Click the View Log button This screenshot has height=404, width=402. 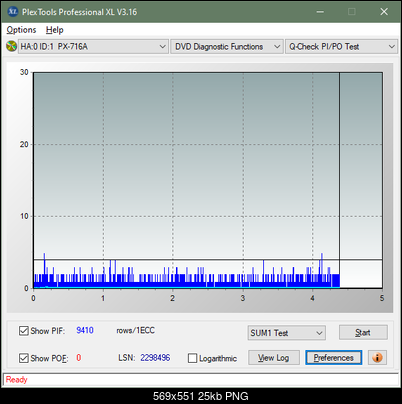(x=274, y=358)
